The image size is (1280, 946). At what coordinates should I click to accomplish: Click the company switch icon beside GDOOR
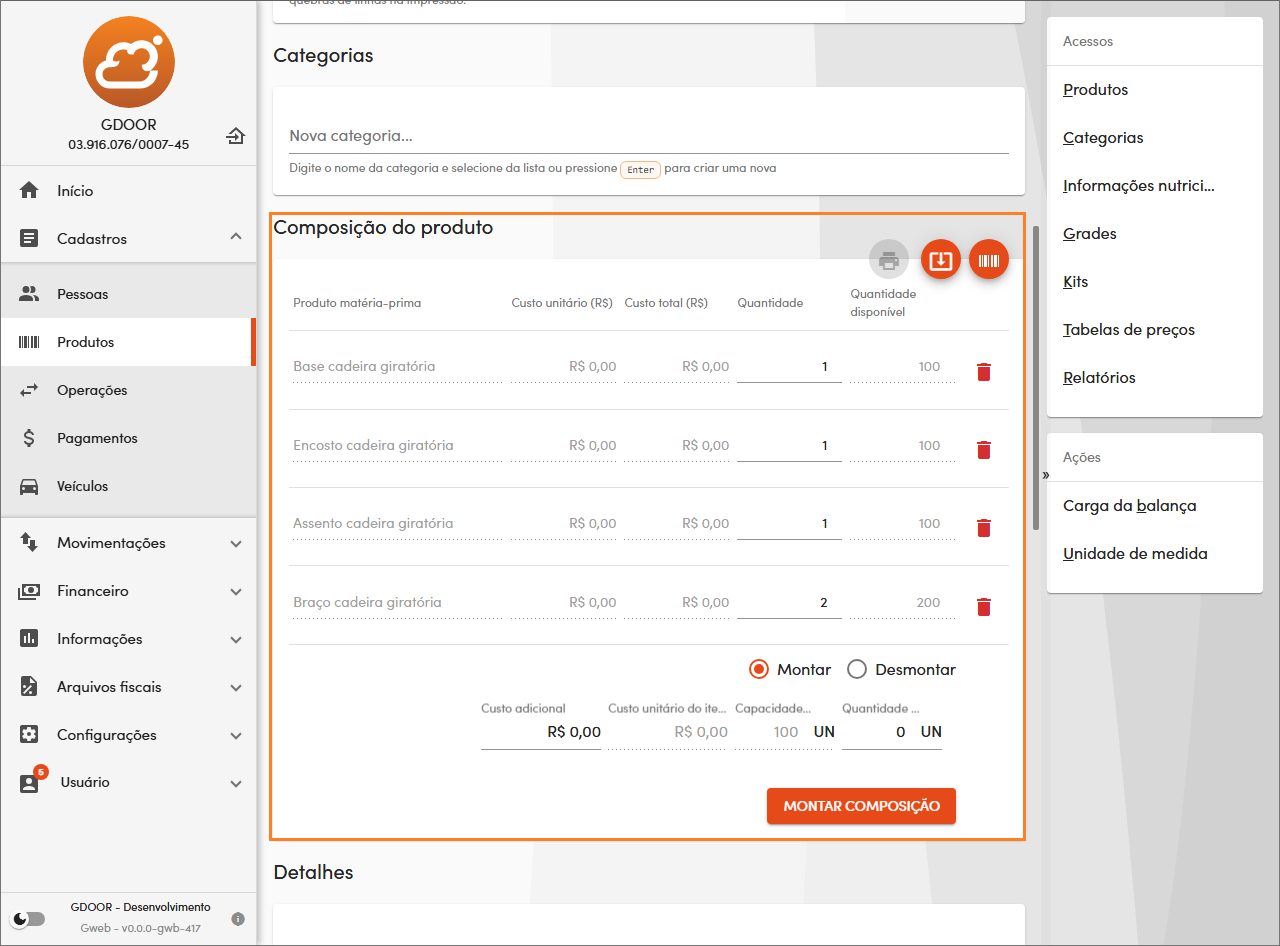(235, 136)
